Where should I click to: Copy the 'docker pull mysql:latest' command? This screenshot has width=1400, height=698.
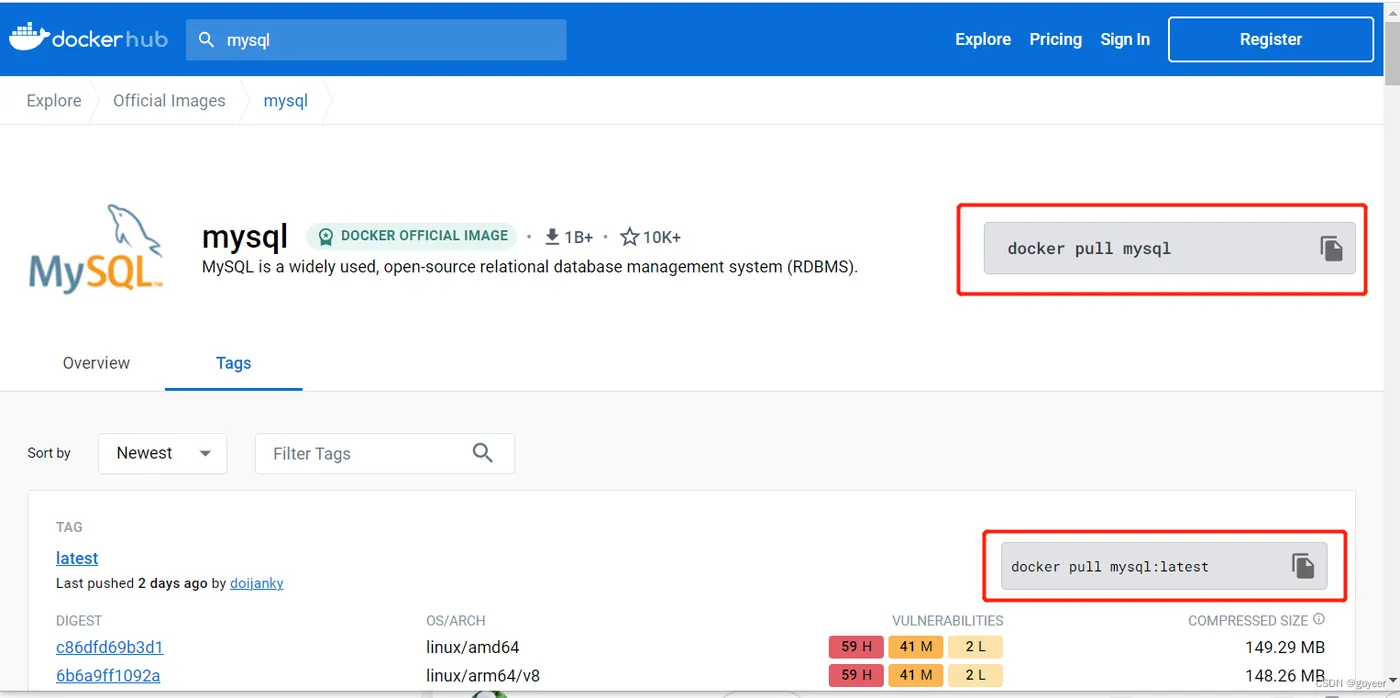click(x=1302, y=566)
